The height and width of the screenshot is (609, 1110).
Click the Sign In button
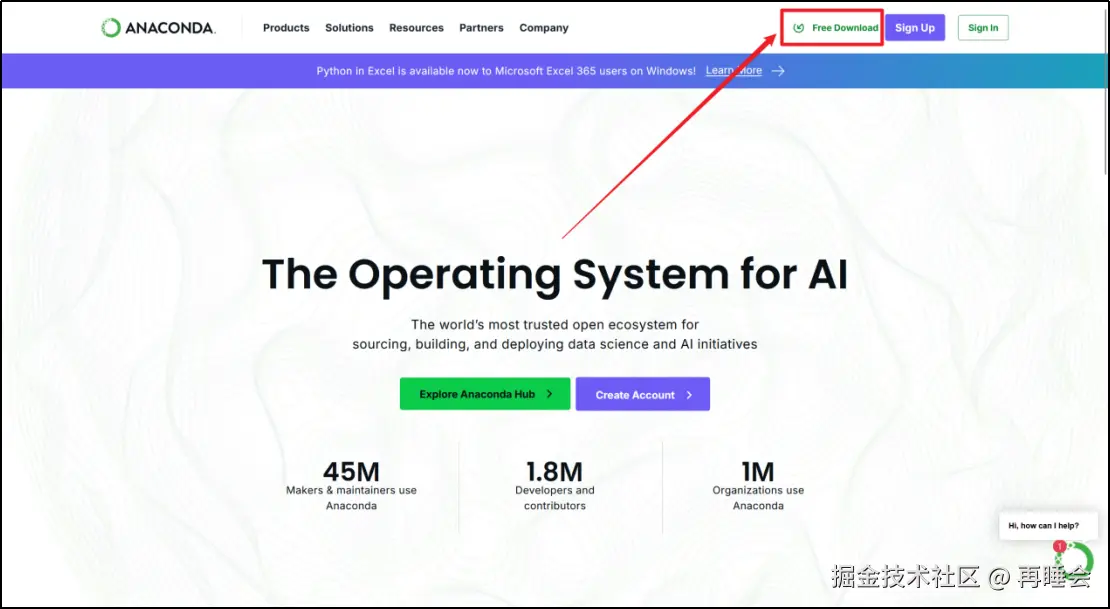click(983, 28)
